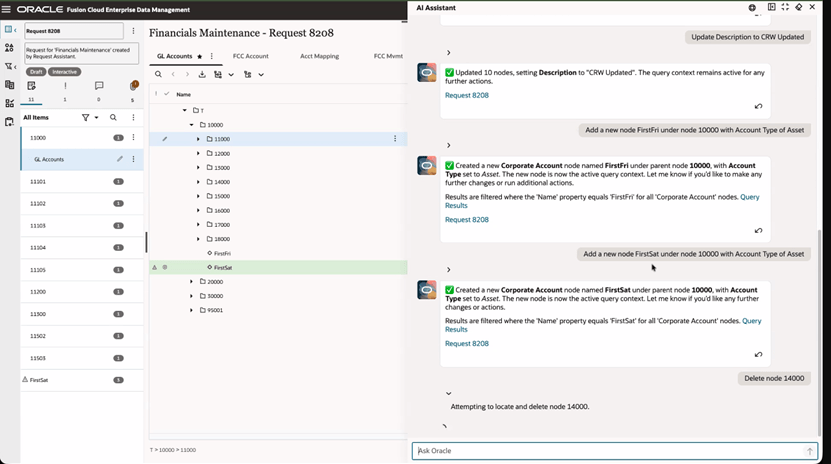Select the FirstSat node in the tree

click(223, 267)
